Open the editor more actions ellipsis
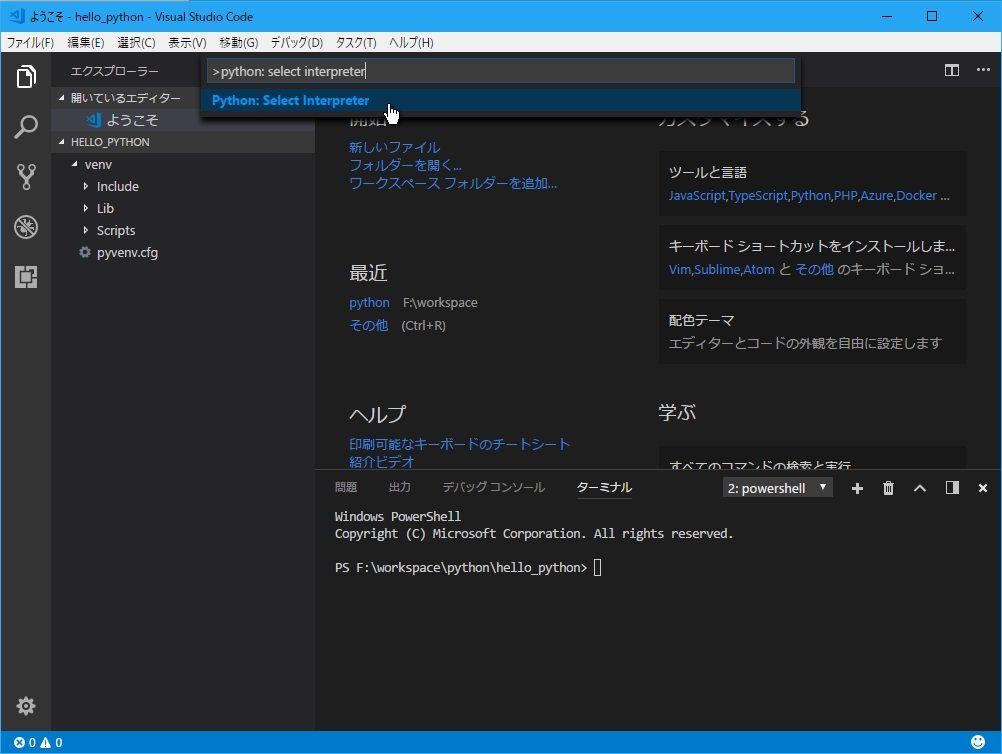1002x754 pixels. click(983, 70)
